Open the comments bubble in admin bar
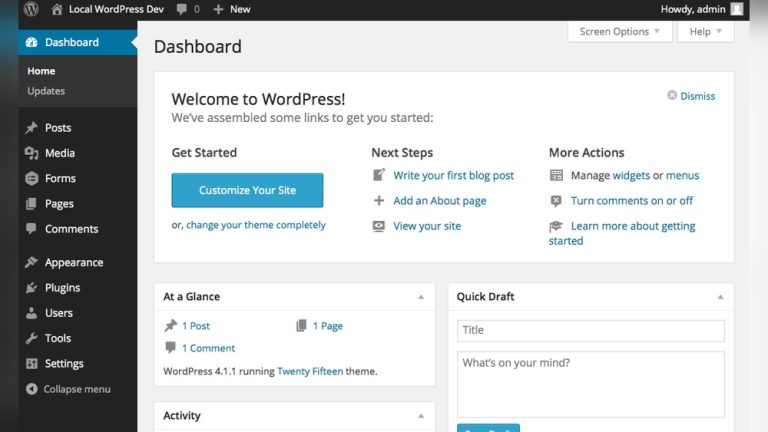The width and height of the screenshot is (768, 432). 182,9
